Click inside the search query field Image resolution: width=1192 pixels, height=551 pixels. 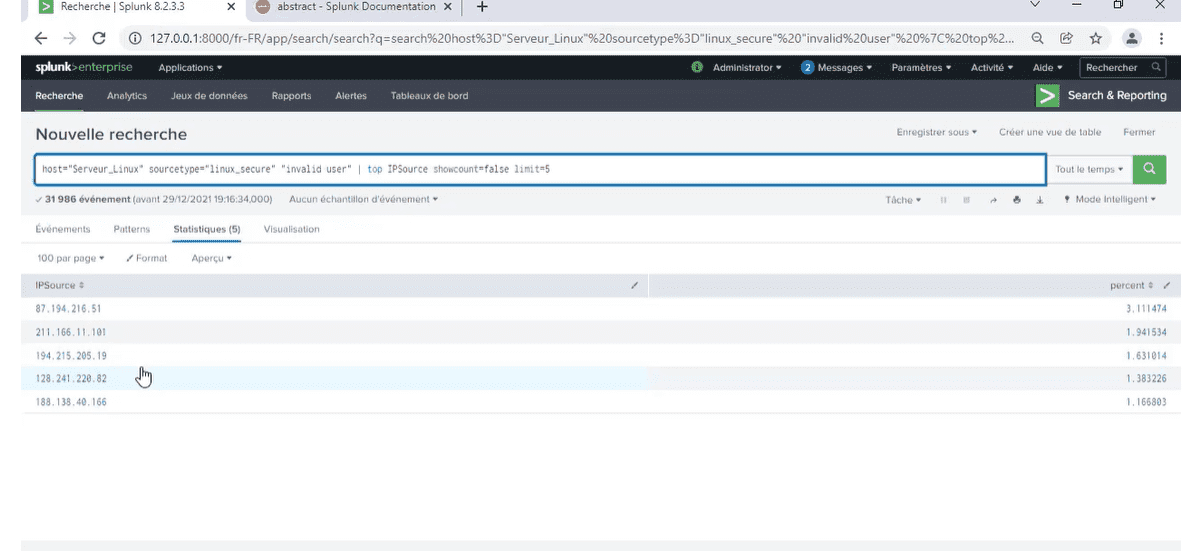tap(540, 169)
